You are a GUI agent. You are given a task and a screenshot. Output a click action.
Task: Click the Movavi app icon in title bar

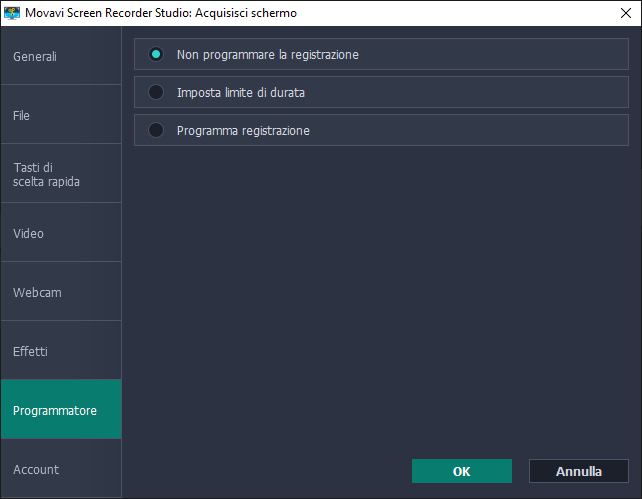[13, 13]
